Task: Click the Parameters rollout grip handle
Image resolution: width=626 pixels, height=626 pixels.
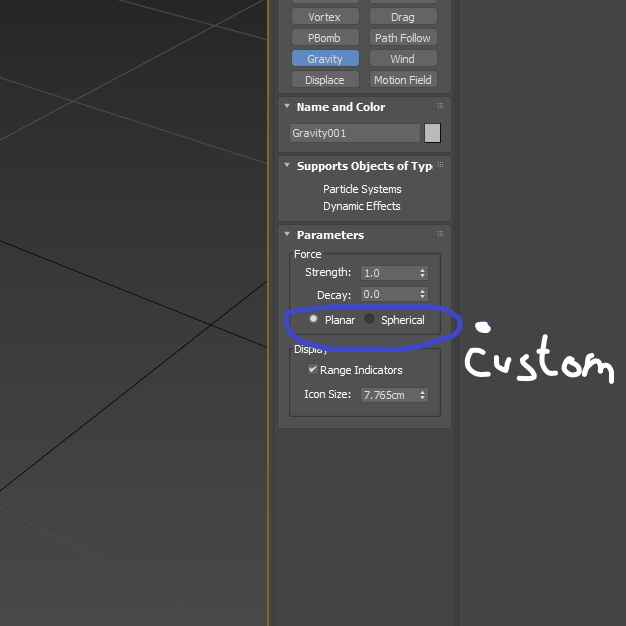Action: click(x=440, y=234)
